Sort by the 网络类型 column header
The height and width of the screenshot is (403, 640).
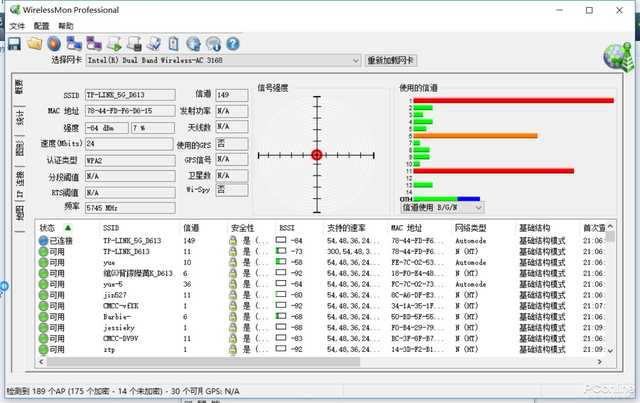click(x=470, y=228)
